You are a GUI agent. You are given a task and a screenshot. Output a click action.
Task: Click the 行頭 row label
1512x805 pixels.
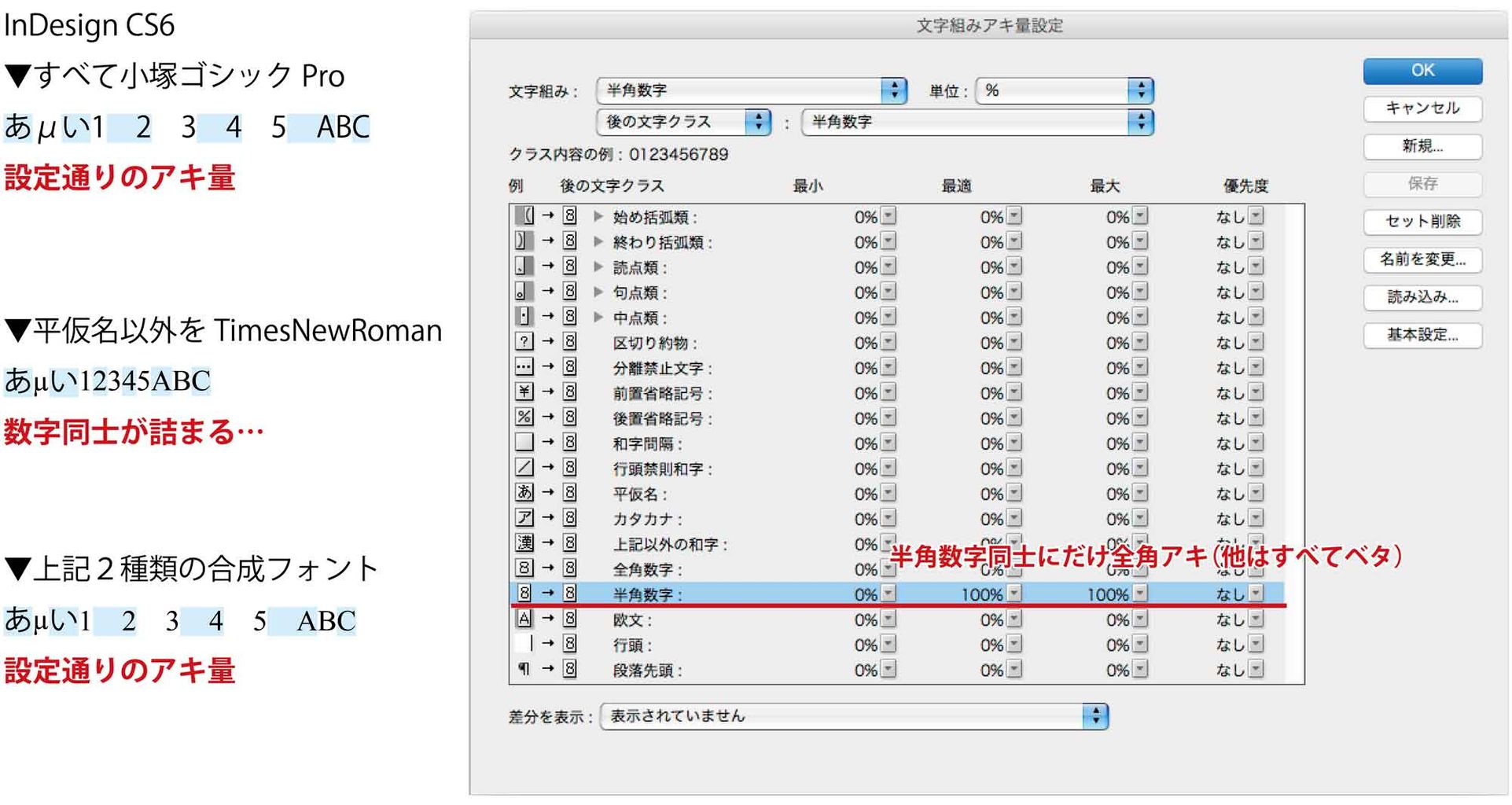click(x=632, y=645)
